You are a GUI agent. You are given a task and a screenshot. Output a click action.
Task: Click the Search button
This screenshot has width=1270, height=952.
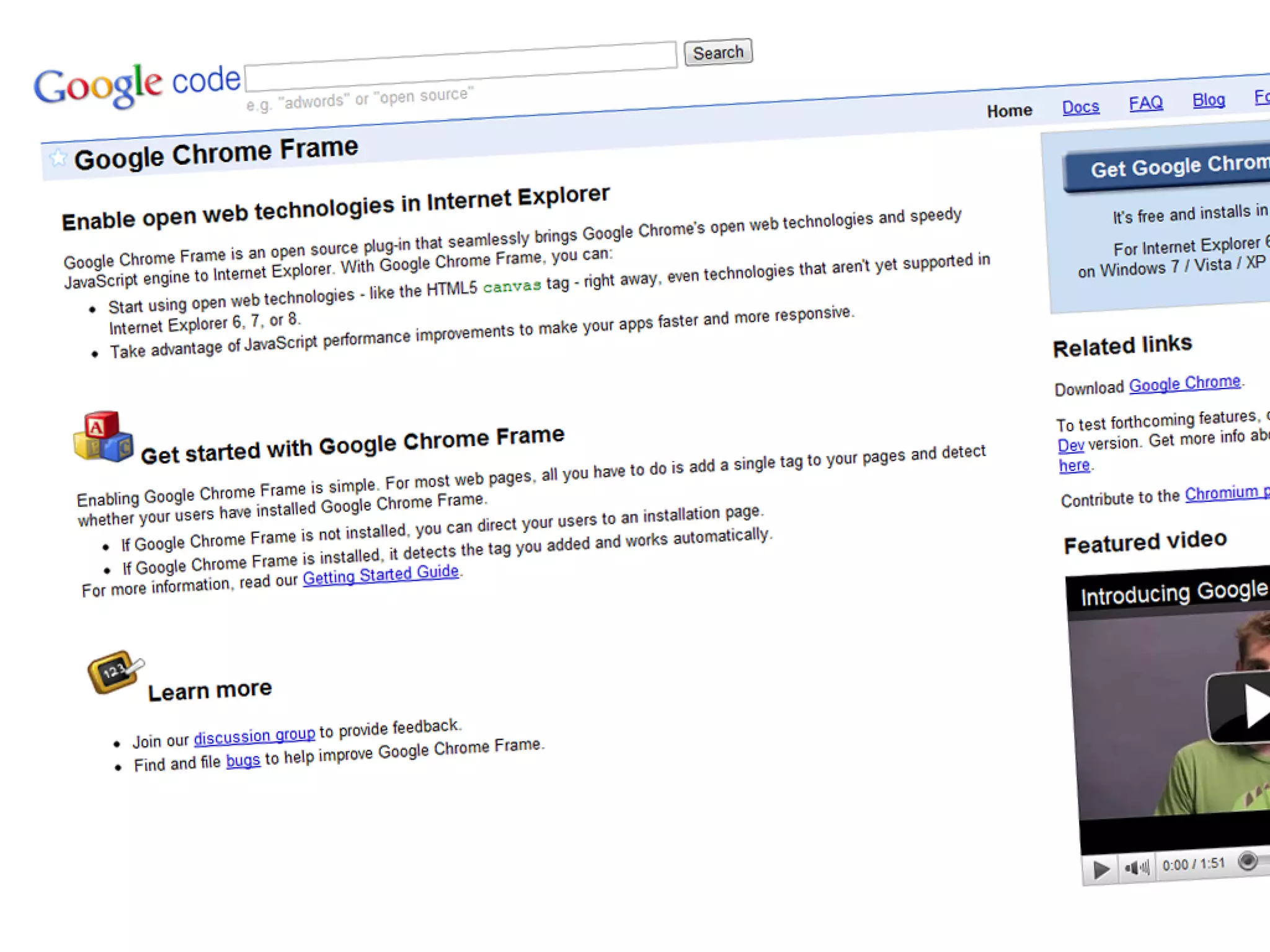718,52
